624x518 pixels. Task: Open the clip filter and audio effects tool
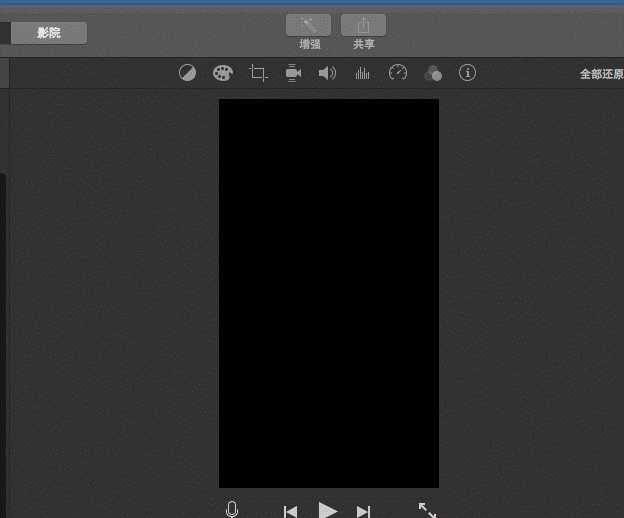click(x=433, y=73)
